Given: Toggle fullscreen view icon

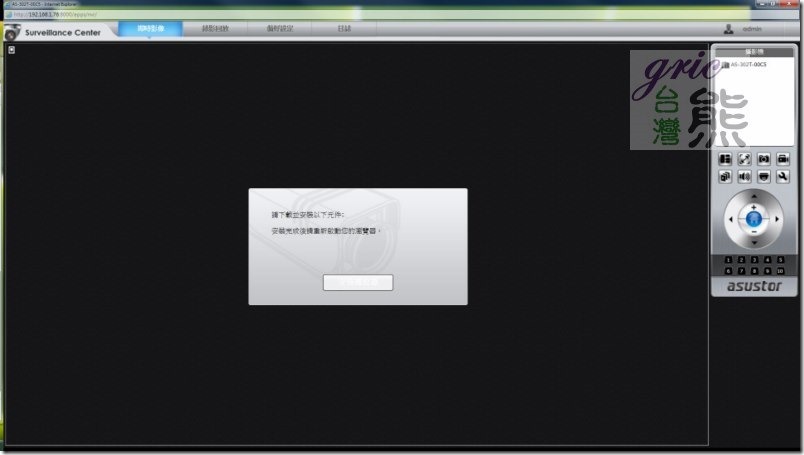Looking at the screenshot, I should point(744,159).
